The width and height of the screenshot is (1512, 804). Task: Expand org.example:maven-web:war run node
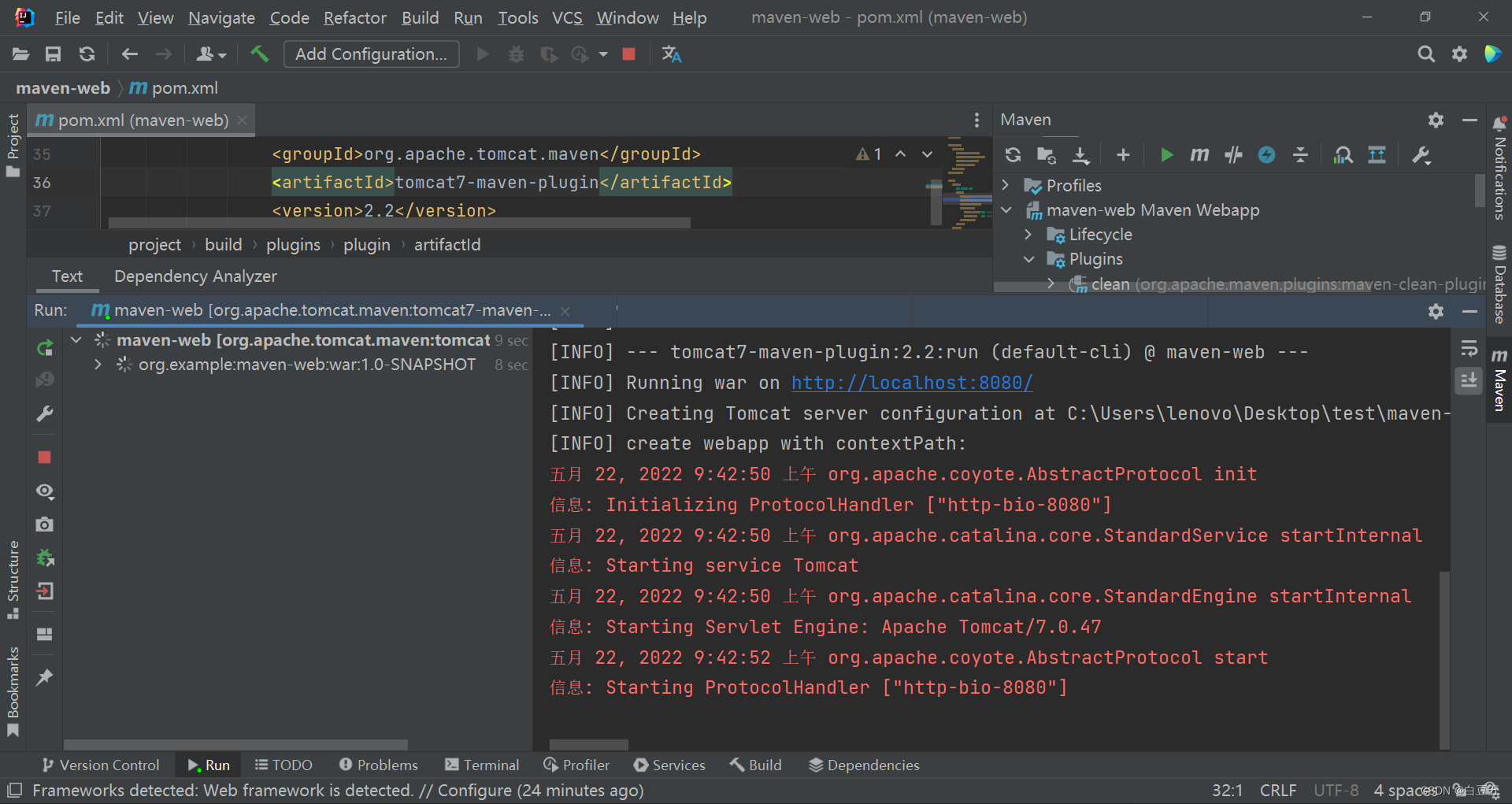[x=98, y=365]
